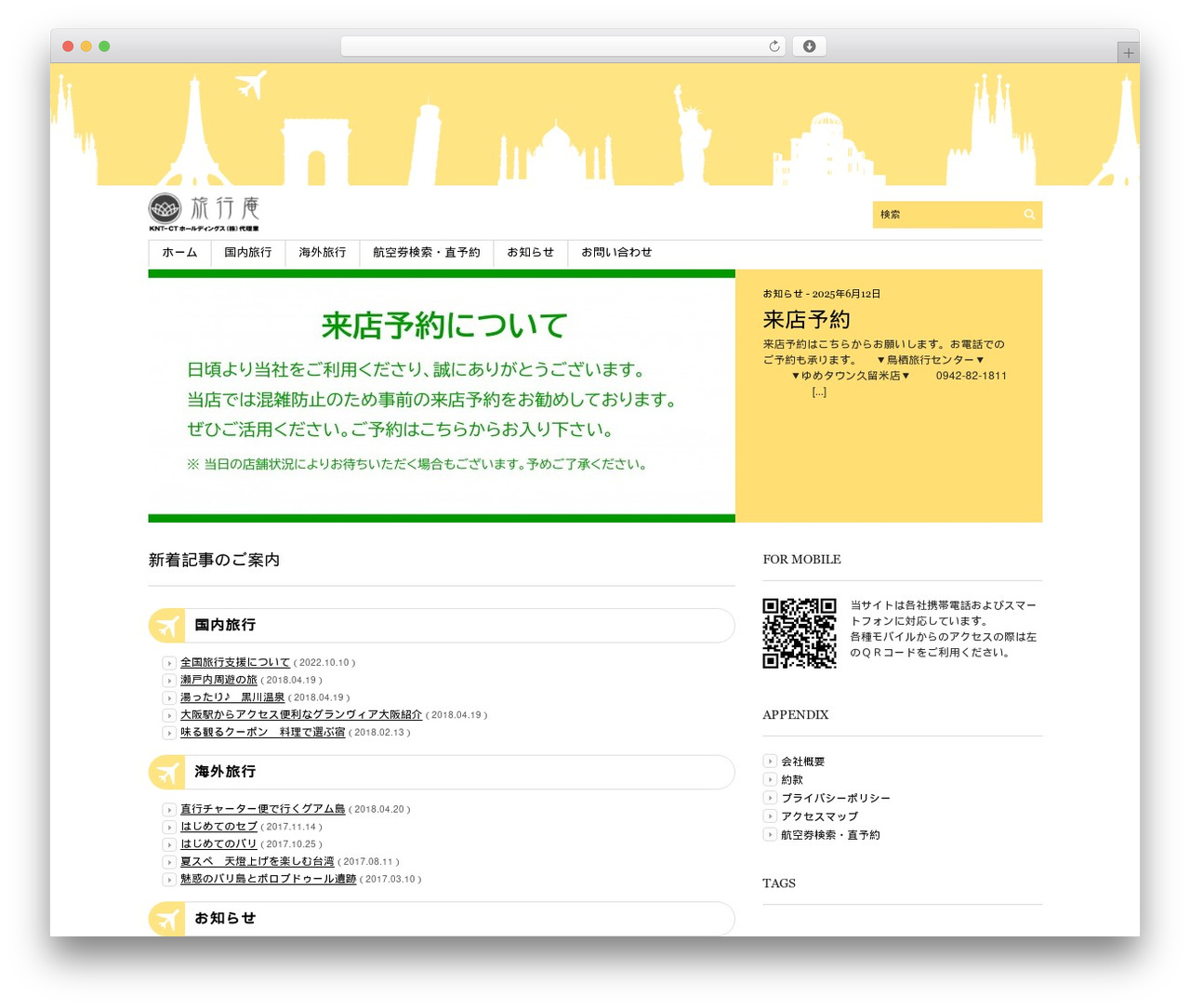Click the arrow bullet next to はじめてのセブ
The width and height of the screenshot is (1190, 1008).
(x=169, y=827)
